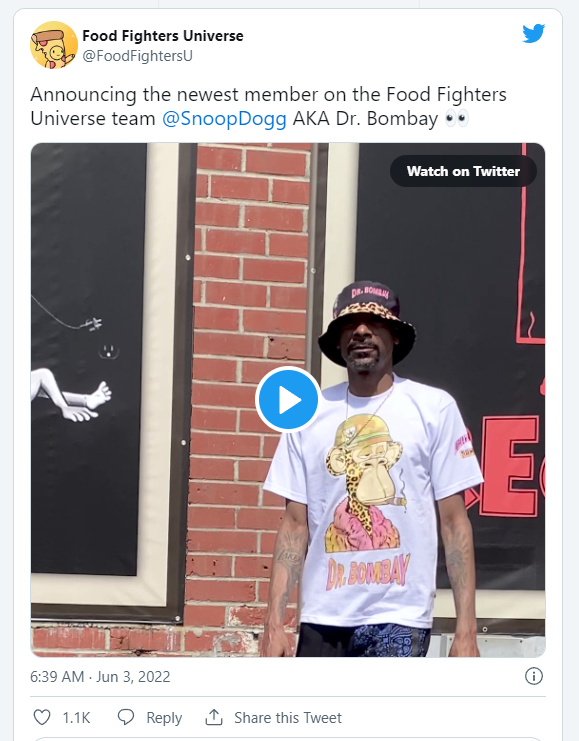Click the reply speech bubble icon

click(x=126, y=717)
